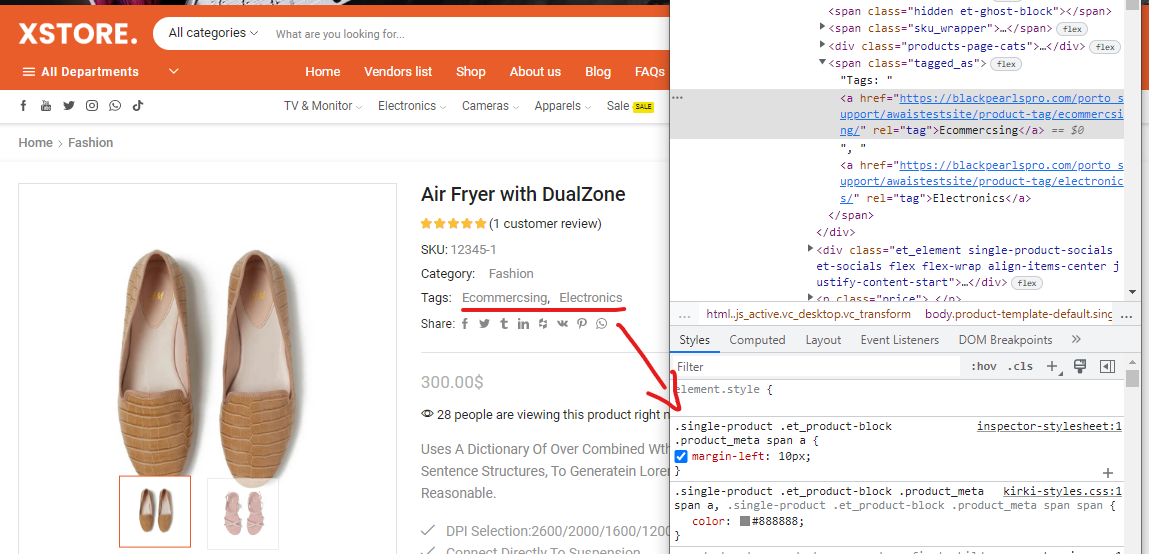This screenshot has width=1149, height=554.
Task: Open About us menu item
Action: click(x=535, y=72)
